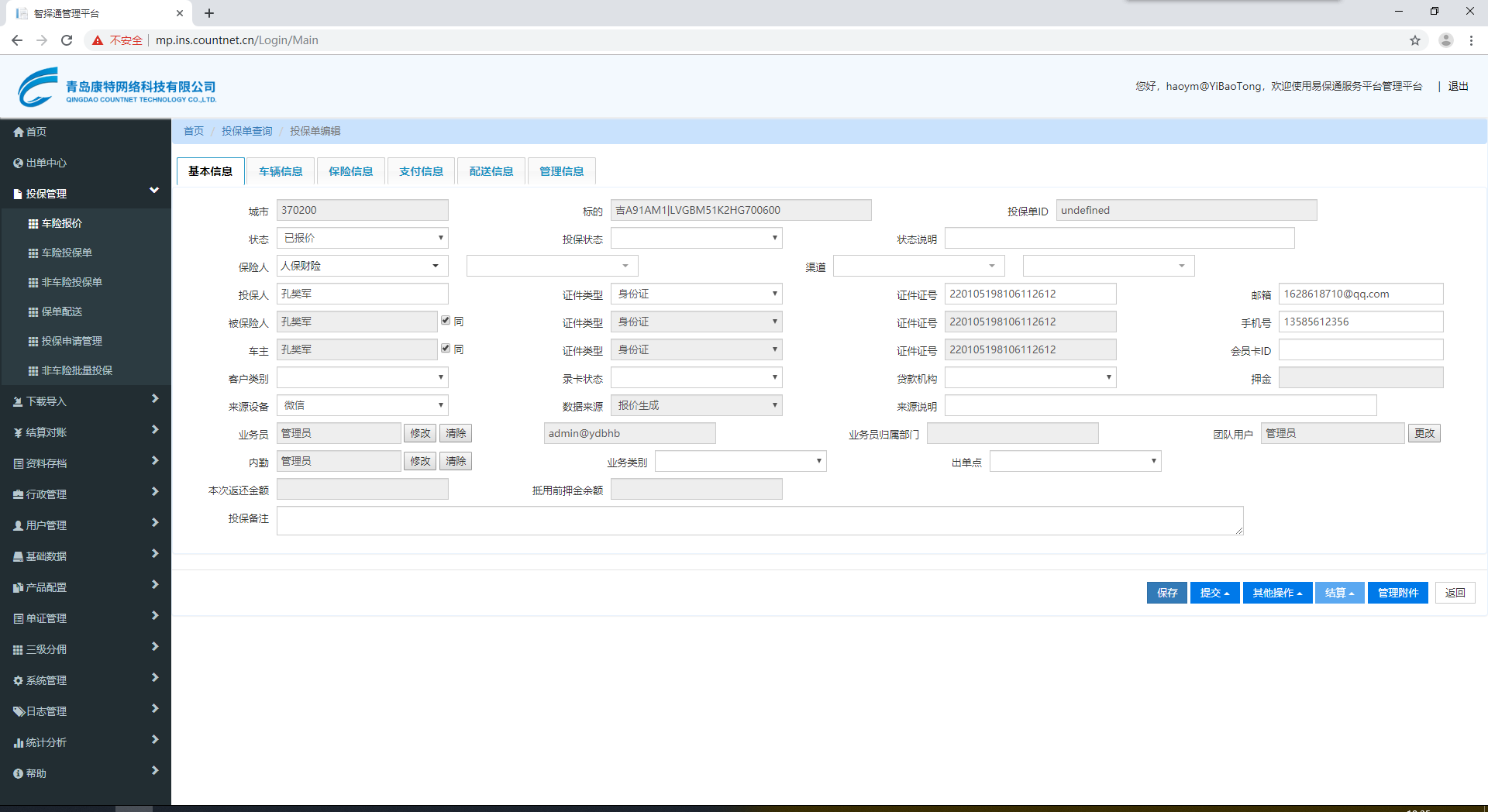1488x812 pixels.
Task: Click the 退出 logout link
Action: pyautogui.click(x=1458, y=86)
